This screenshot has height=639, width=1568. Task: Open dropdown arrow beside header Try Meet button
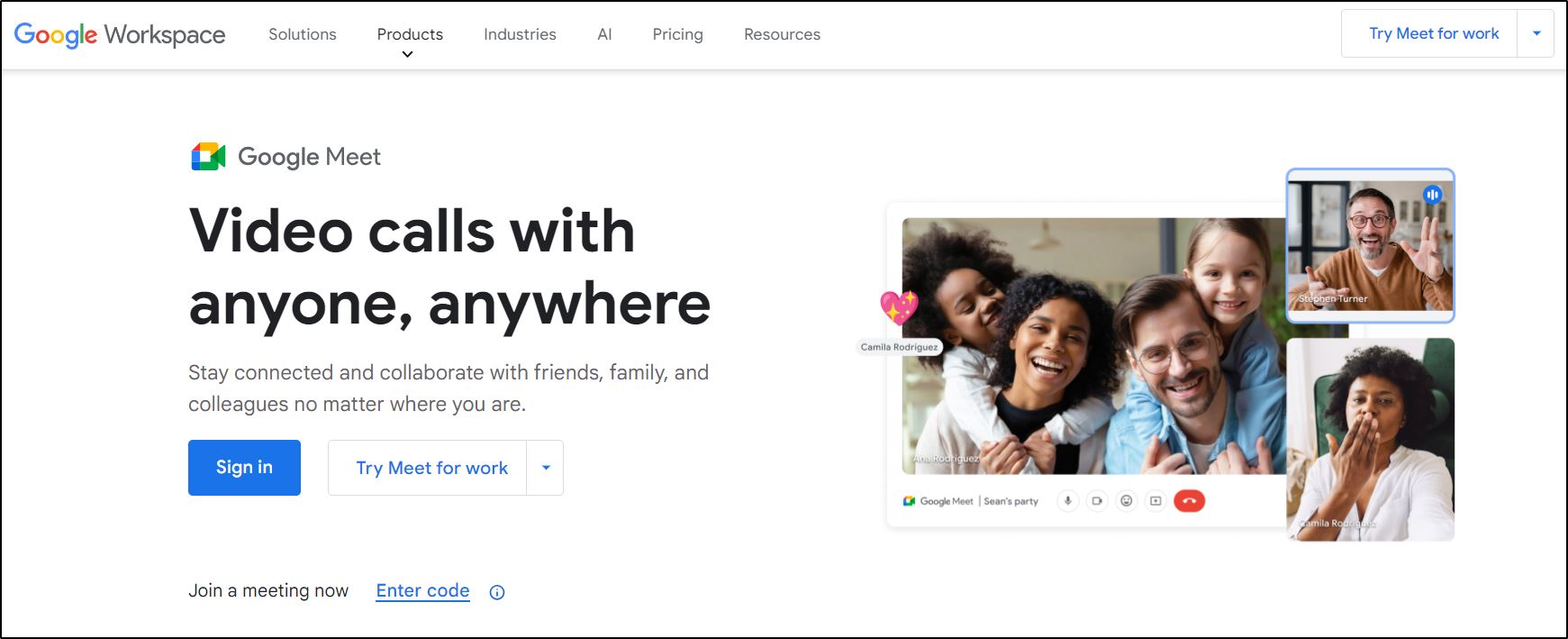pyautogui.click(x=1536, y=34)
